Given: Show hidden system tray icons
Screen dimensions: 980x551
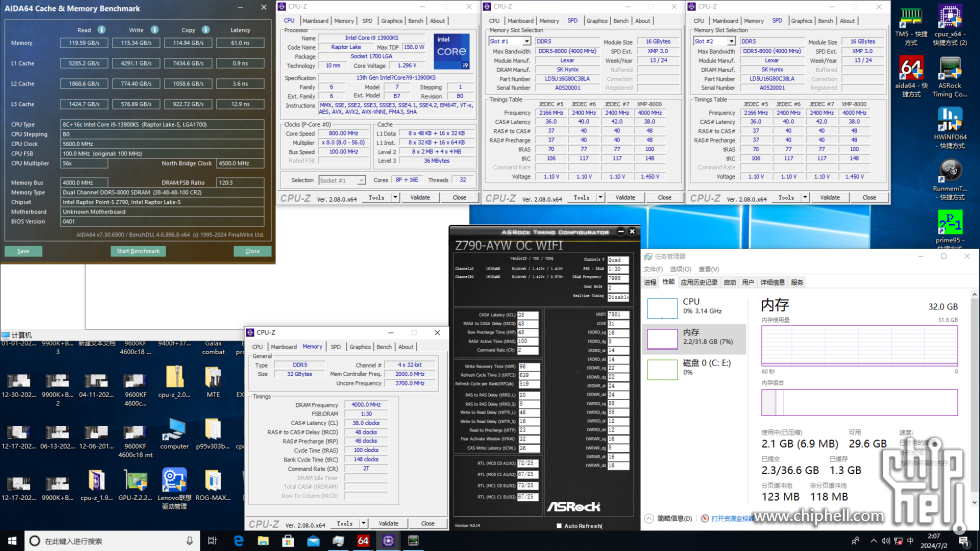Looking at the screenshot, I should (x=873, y=541).
